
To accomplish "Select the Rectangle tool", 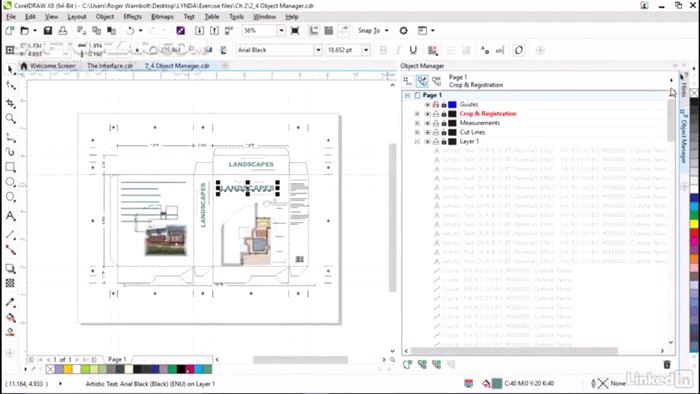I will (x=10, y=167).
